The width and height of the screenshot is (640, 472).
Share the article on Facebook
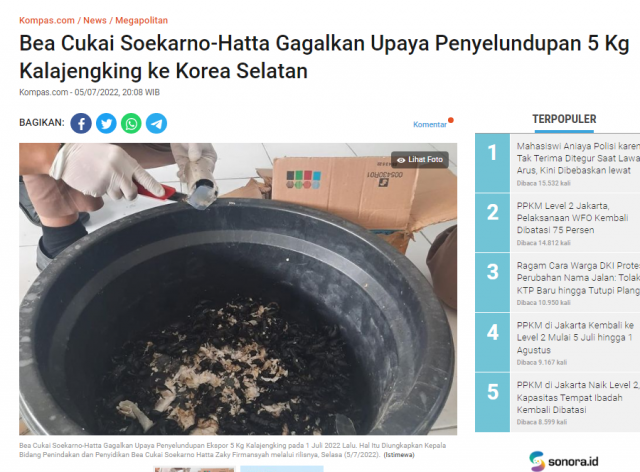[x=81, y=123]
